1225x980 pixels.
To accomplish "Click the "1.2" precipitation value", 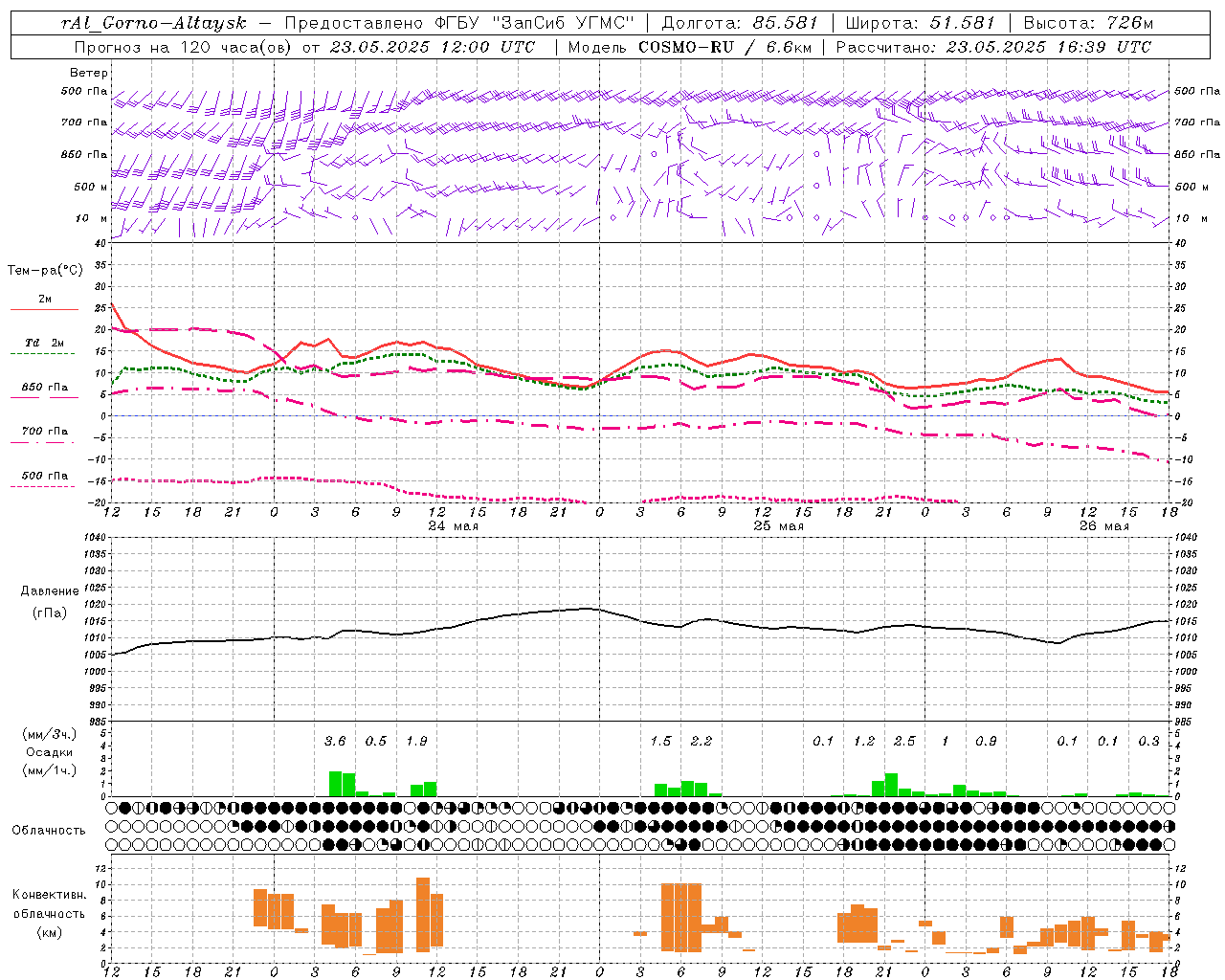I will 864,741.
